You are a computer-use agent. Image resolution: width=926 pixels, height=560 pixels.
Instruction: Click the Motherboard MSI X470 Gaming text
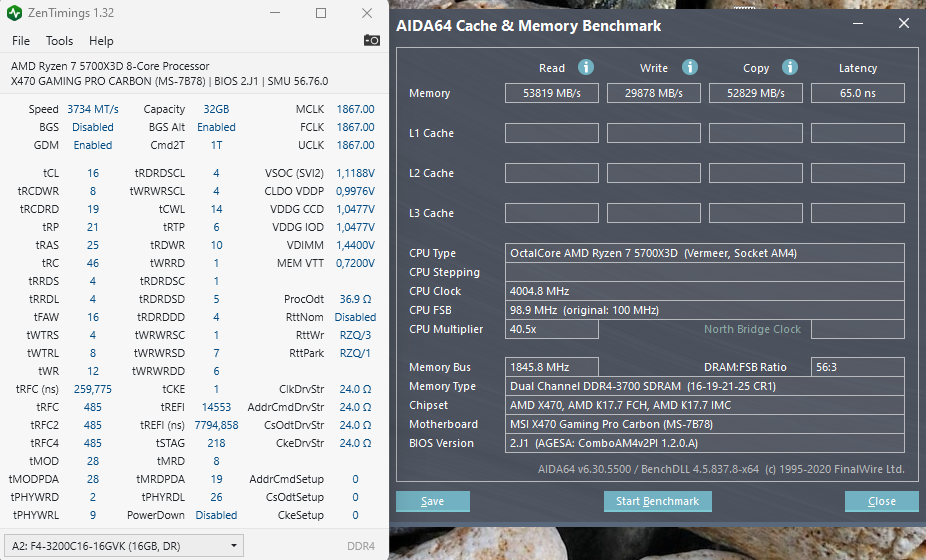click(x=611, y=424)
